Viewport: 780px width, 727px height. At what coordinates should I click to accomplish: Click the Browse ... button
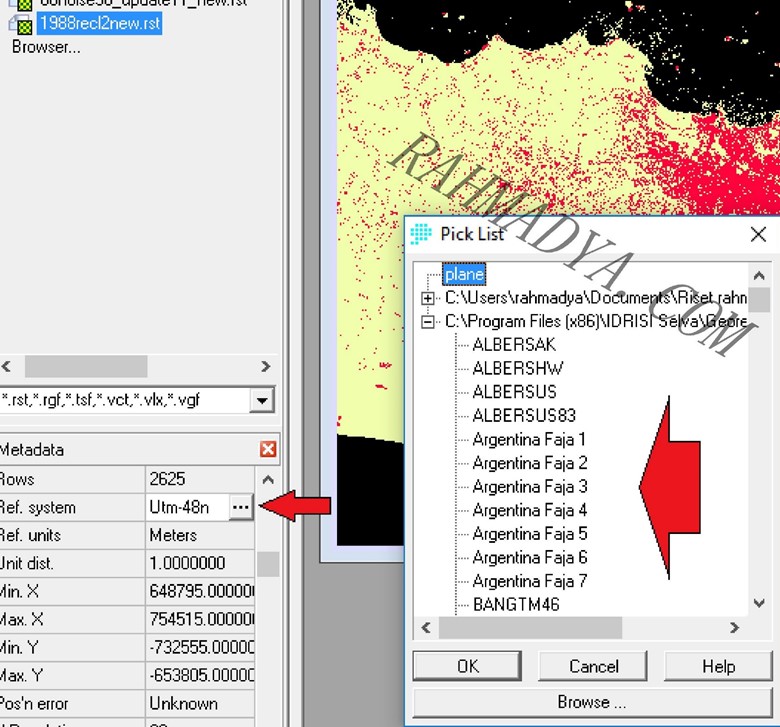(593, 702)
